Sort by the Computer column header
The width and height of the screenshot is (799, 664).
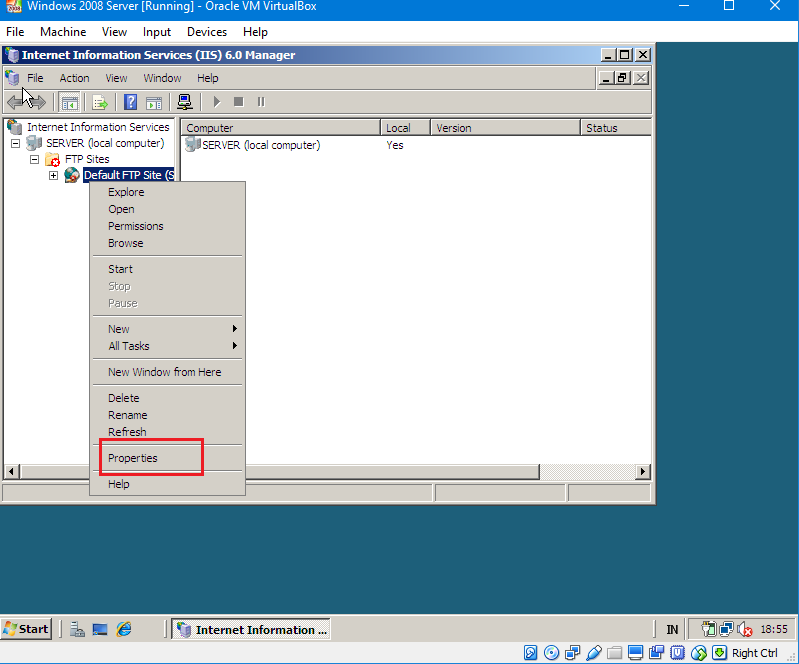pos(281,128)
